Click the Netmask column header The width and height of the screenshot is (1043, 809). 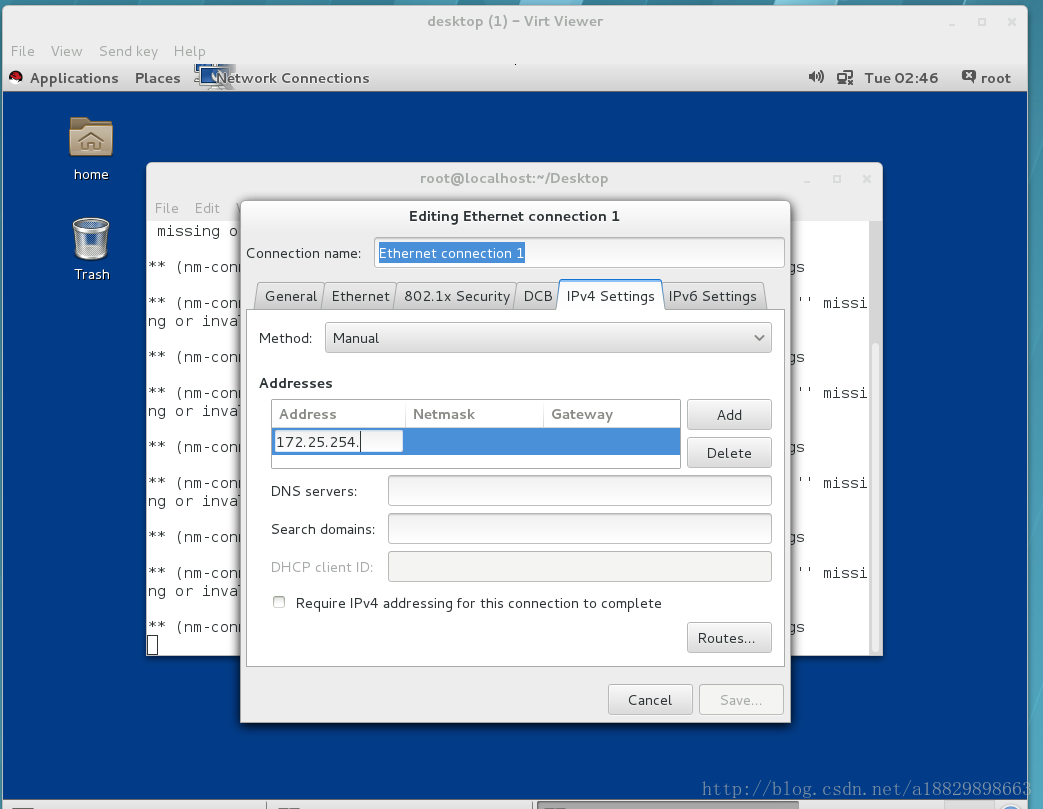[x=474, y=414]
